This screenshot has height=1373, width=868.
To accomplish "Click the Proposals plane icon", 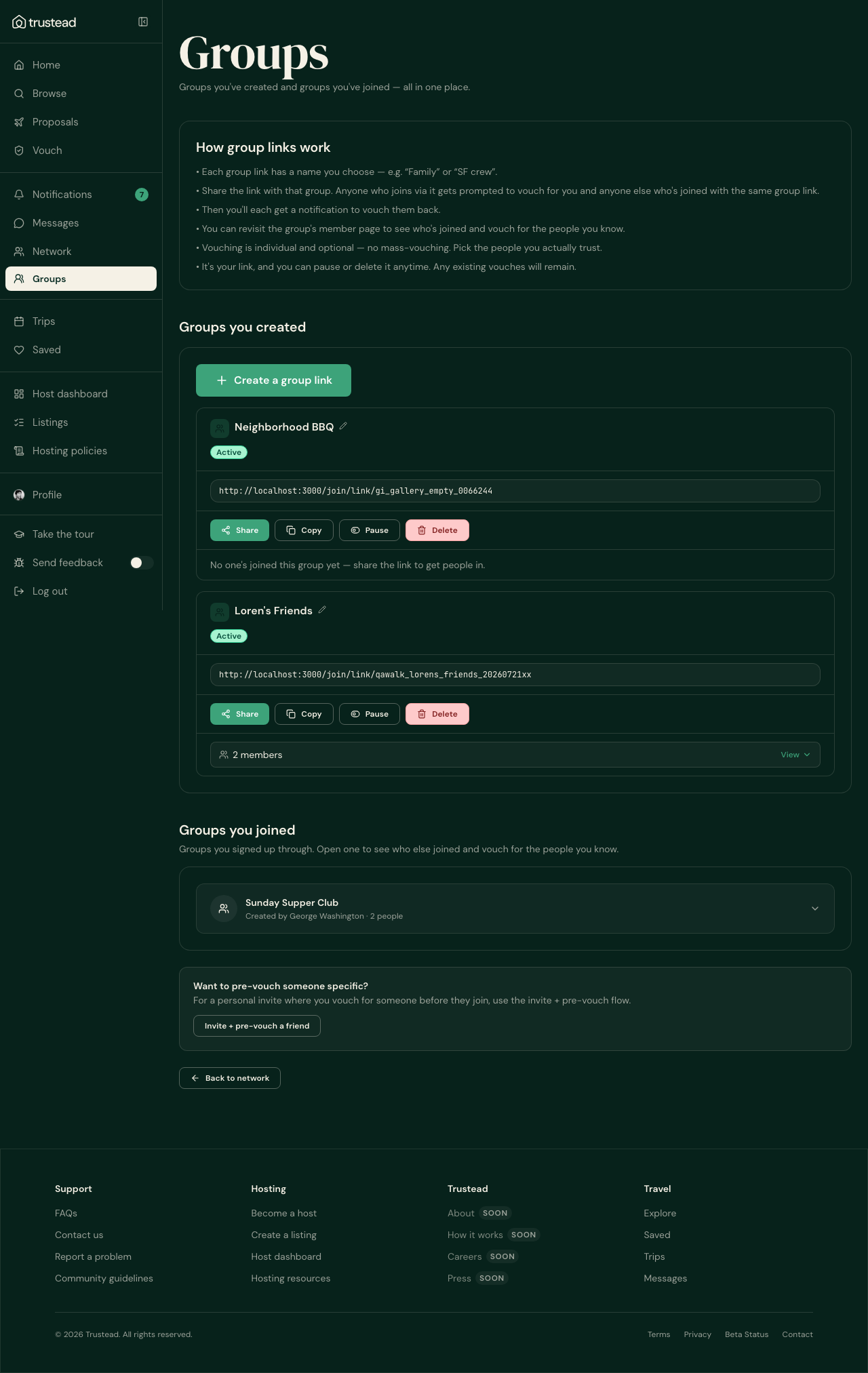I will tap(19, 122).
